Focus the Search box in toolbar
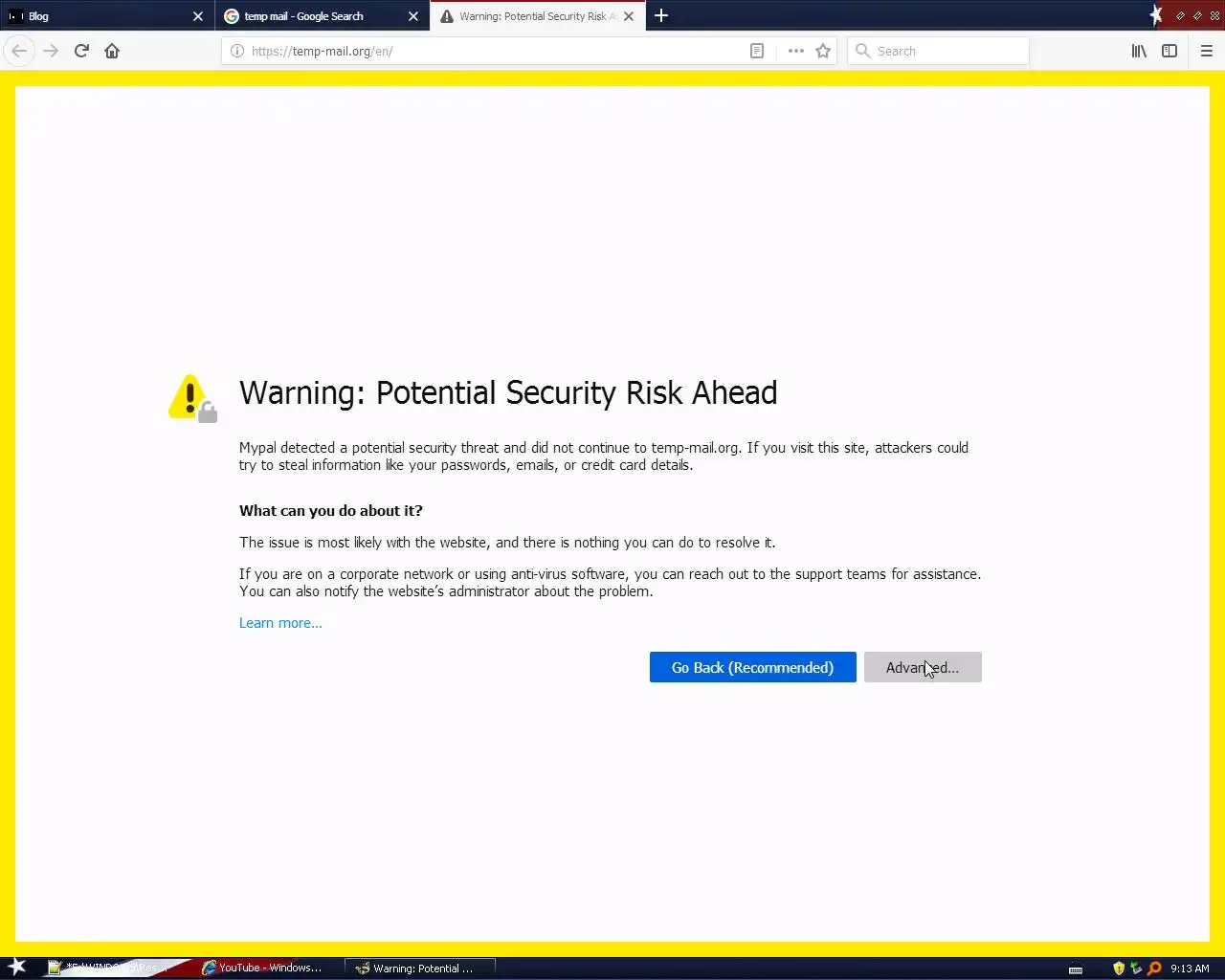Image resolution: width=1225 pixels, height=980 pixels. [938, 51]
